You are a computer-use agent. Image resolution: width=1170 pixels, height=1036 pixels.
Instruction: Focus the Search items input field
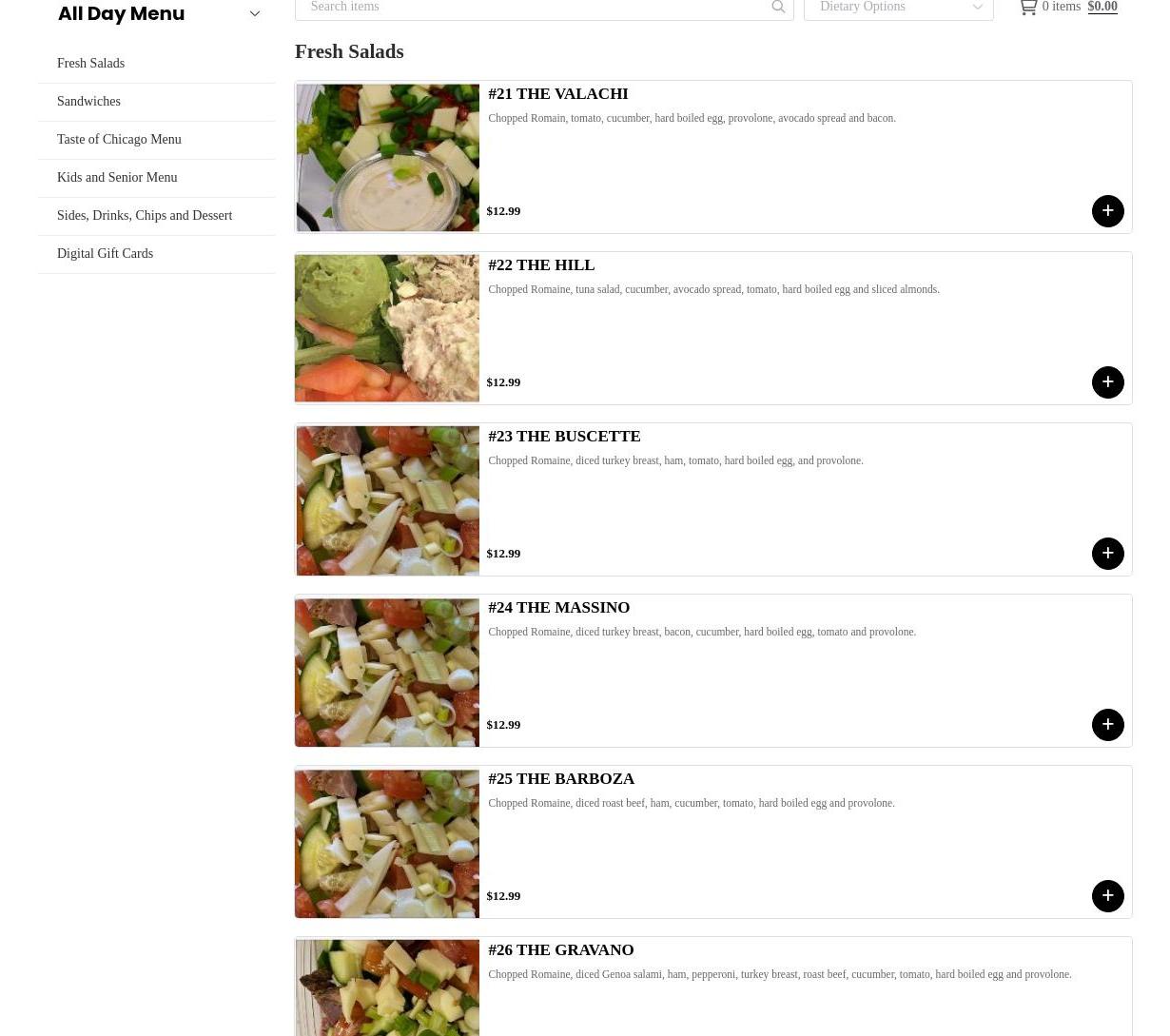click(x=536, y=8)
